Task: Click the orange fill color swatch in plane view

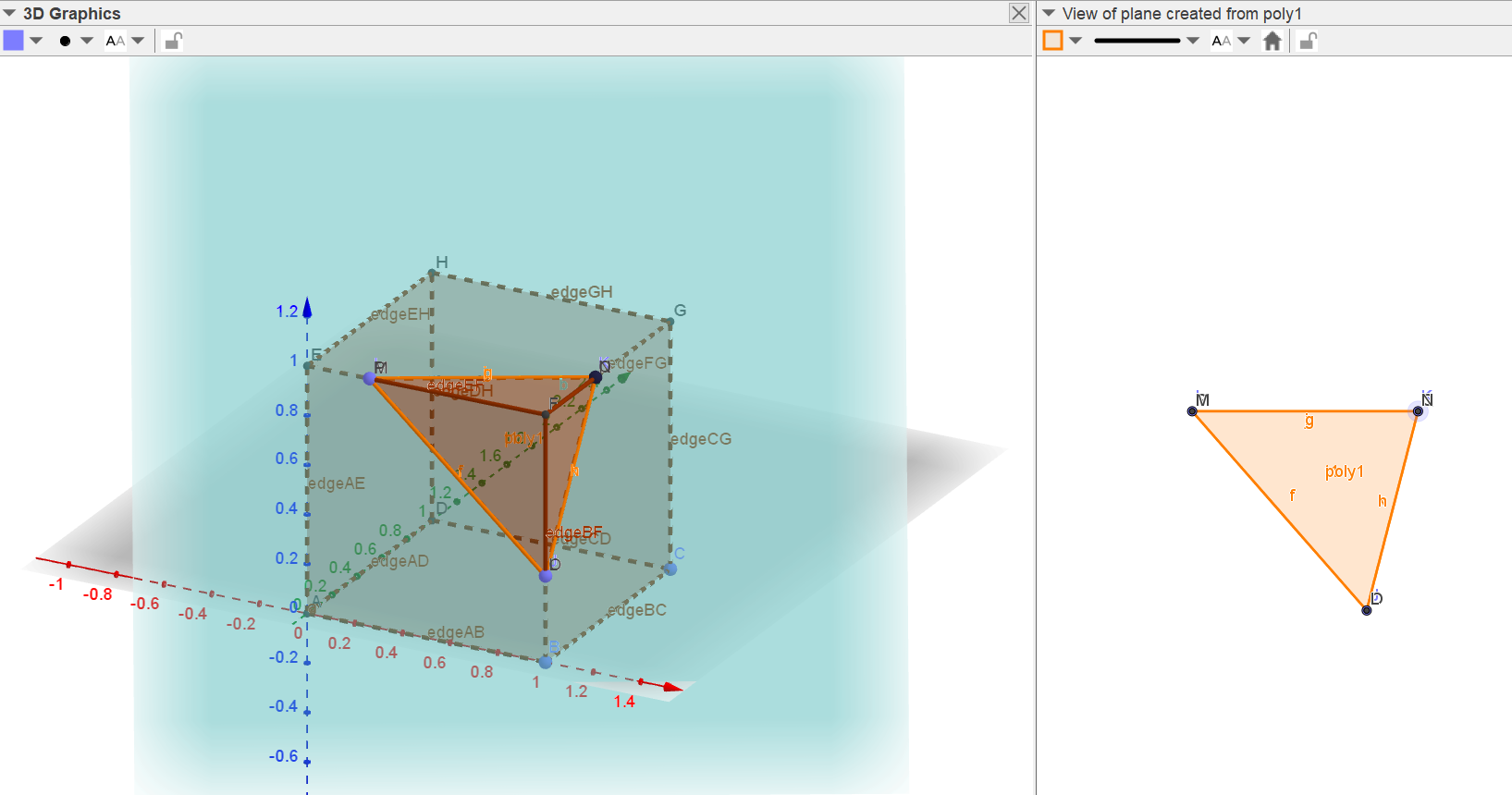Action: point(1052,40)
